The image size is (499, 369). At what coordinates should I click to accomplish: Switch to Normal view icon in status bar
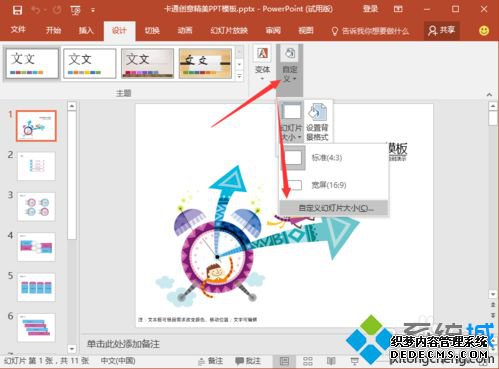point(284,361)
